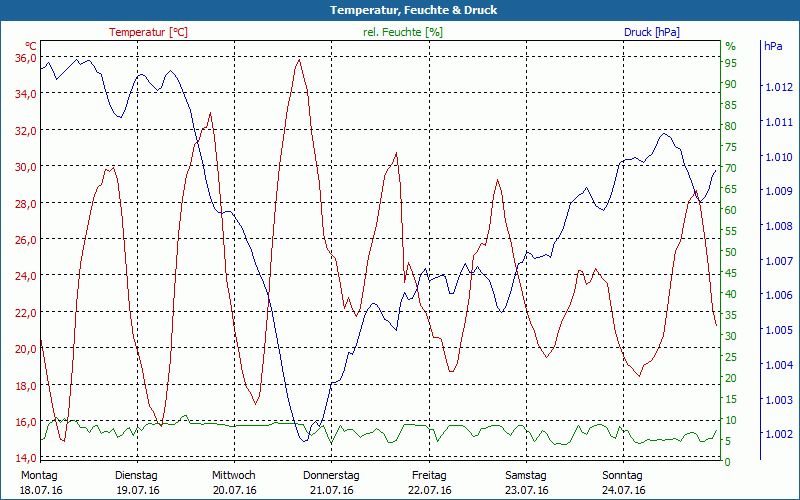Click the '1.012' pressure axis value
The height and width of the screenshot is (500, 800).
click(777, 88)
